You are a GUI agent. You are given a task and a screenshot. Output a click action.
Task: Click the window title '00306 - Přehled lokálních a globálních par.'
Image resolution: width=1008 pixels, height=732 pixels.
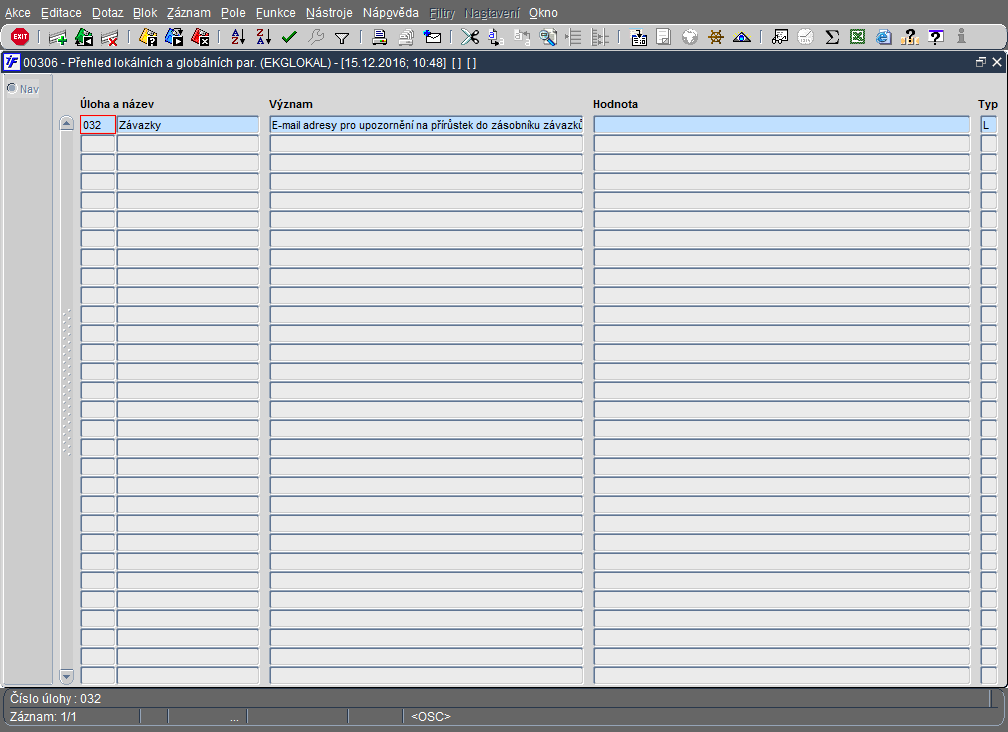(140, 63)
